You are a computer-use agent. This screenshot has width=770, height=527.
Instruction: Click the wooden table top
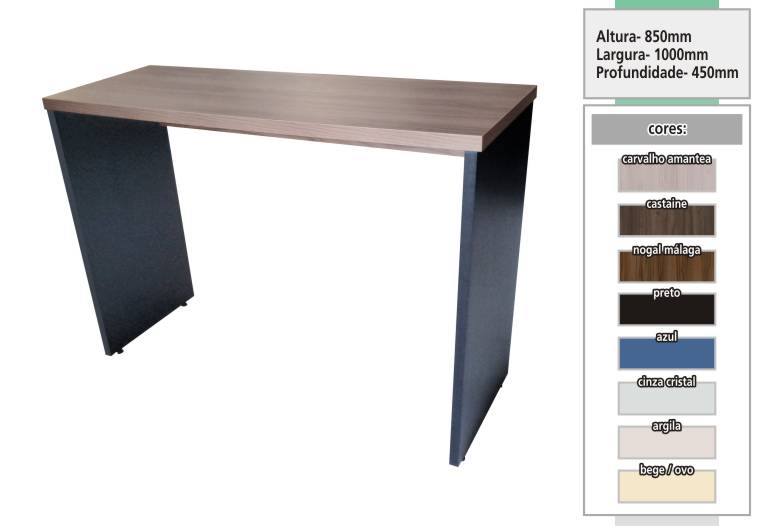[x=290, y=108]
